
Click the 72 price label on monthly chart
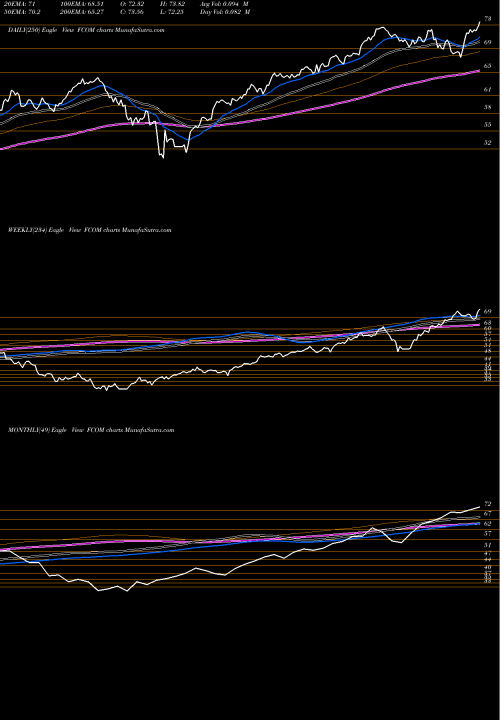point(488,504)
